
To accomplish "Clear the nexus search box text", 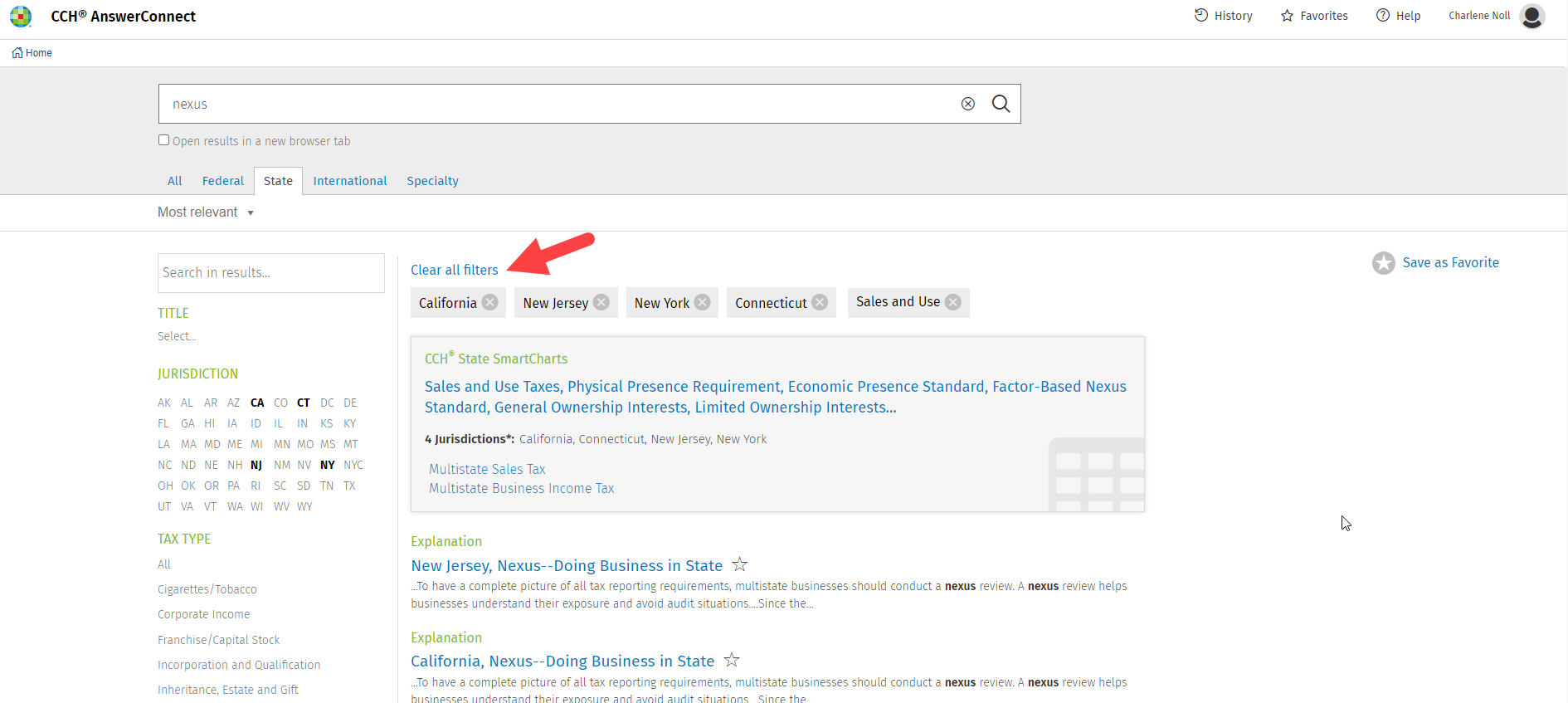I will click(x=968, y=104).
